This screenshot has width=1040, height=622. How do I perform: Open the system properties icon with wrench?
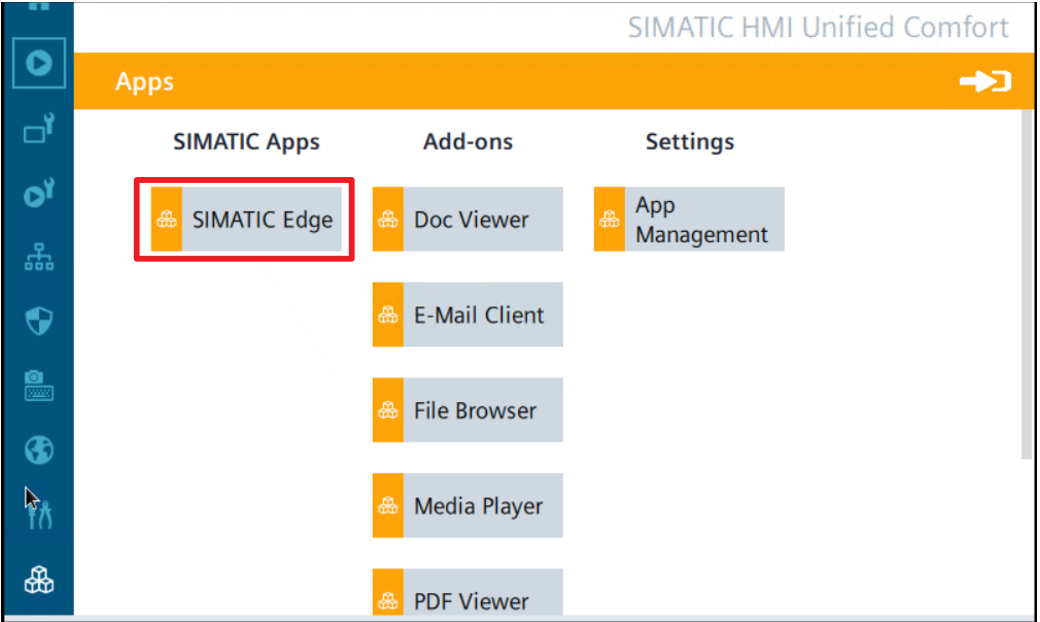(38, 128)
